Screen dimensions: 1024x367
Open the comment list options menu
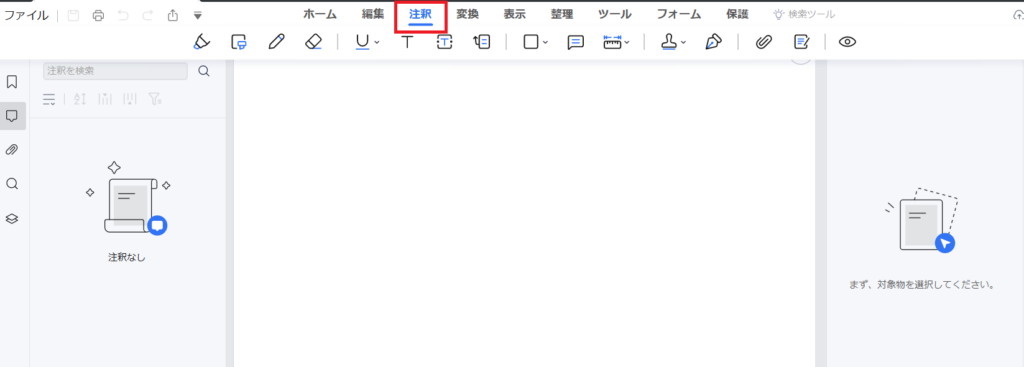pyautogui.click(x=49, y=99)
